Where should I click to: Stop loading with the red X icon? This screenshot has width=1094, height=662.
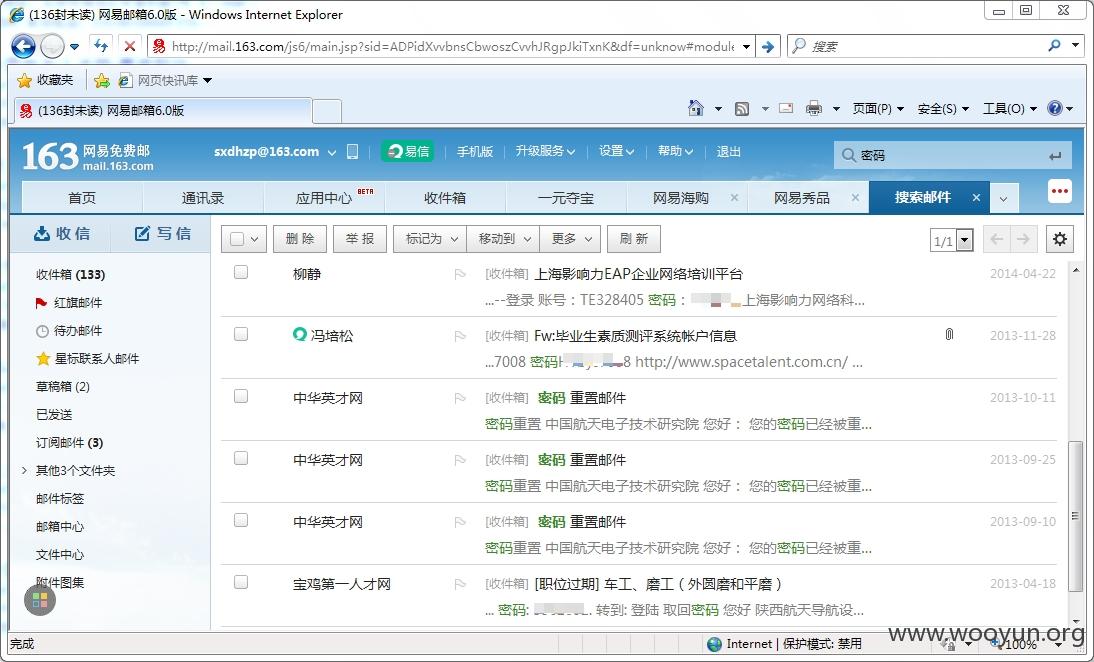coord(129,46)
